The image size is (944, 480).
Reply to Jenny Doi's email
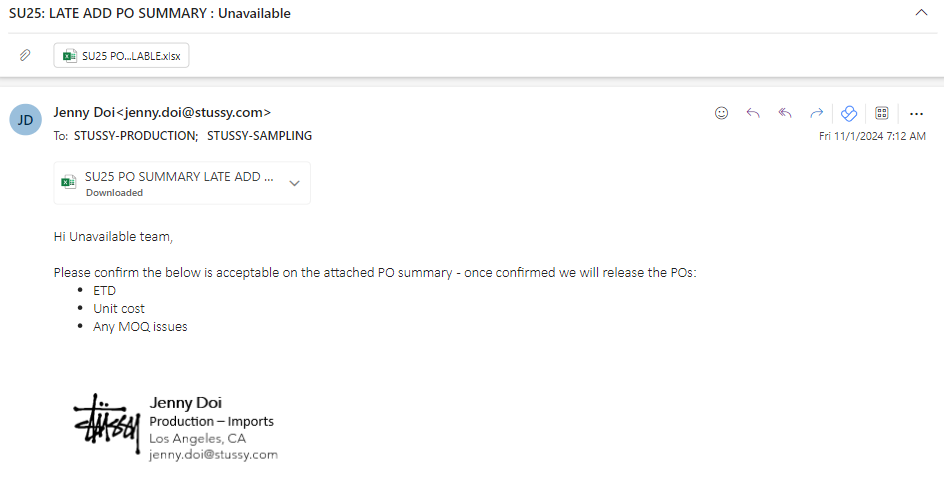tap(753, 113)
